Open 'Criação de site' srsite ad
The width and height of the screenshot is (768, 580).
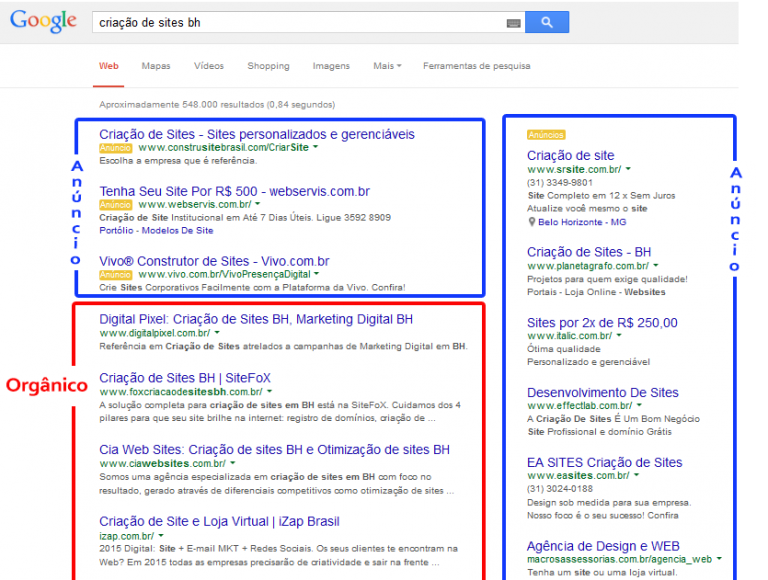(x=571, y=155)
